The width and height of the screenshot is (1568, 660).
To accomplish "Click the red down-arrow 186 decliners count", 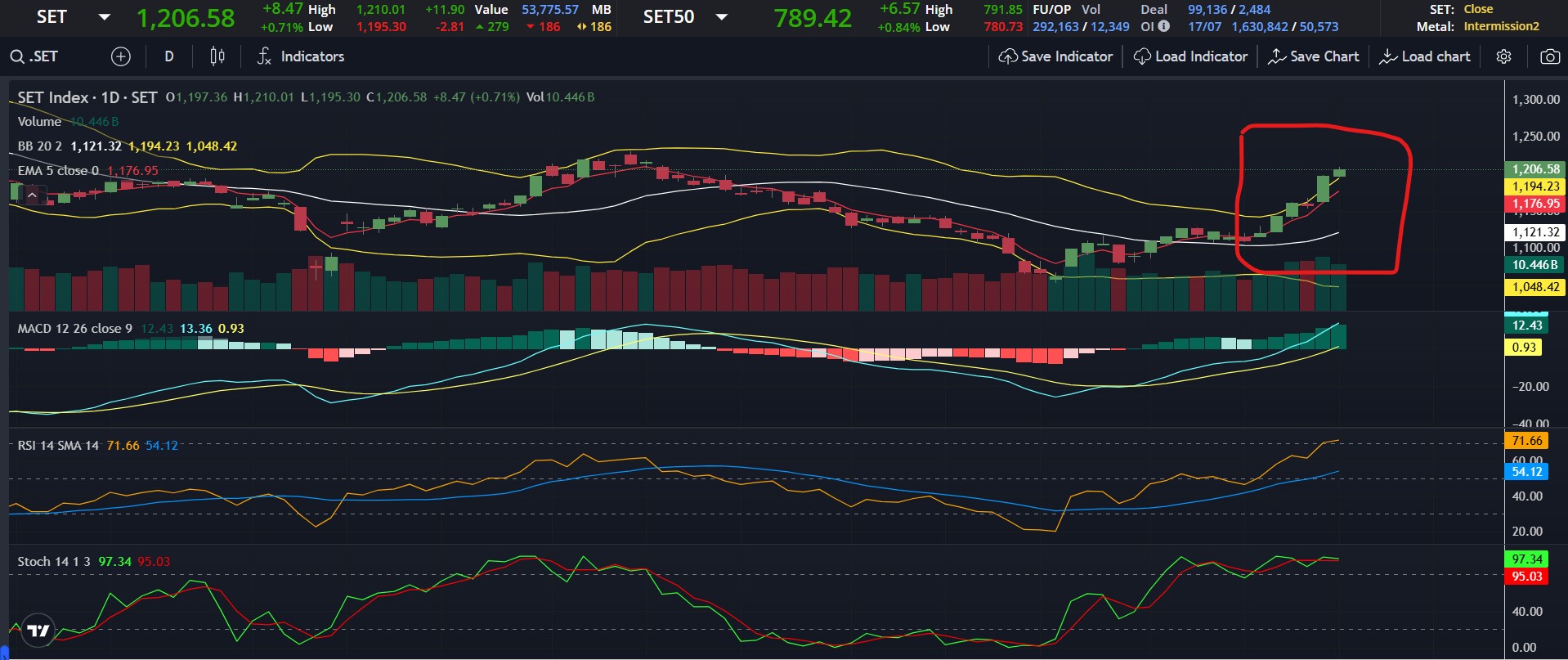I will click(x=544, y=26).
